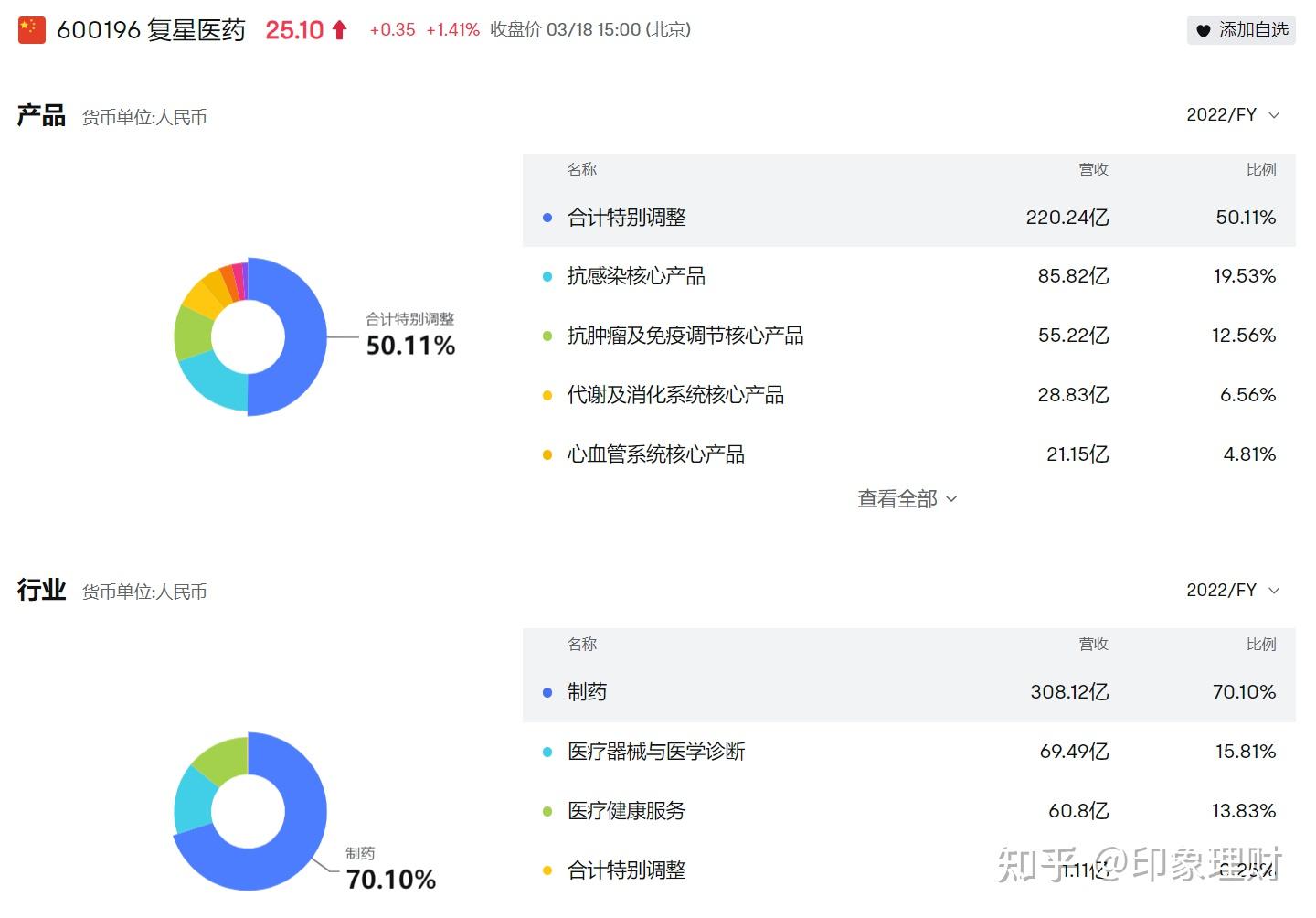This screenshot has width=1316, height=918.
Task: Open the 2022/FY dropdown in 产品 section
Action: click(1232, 115)
